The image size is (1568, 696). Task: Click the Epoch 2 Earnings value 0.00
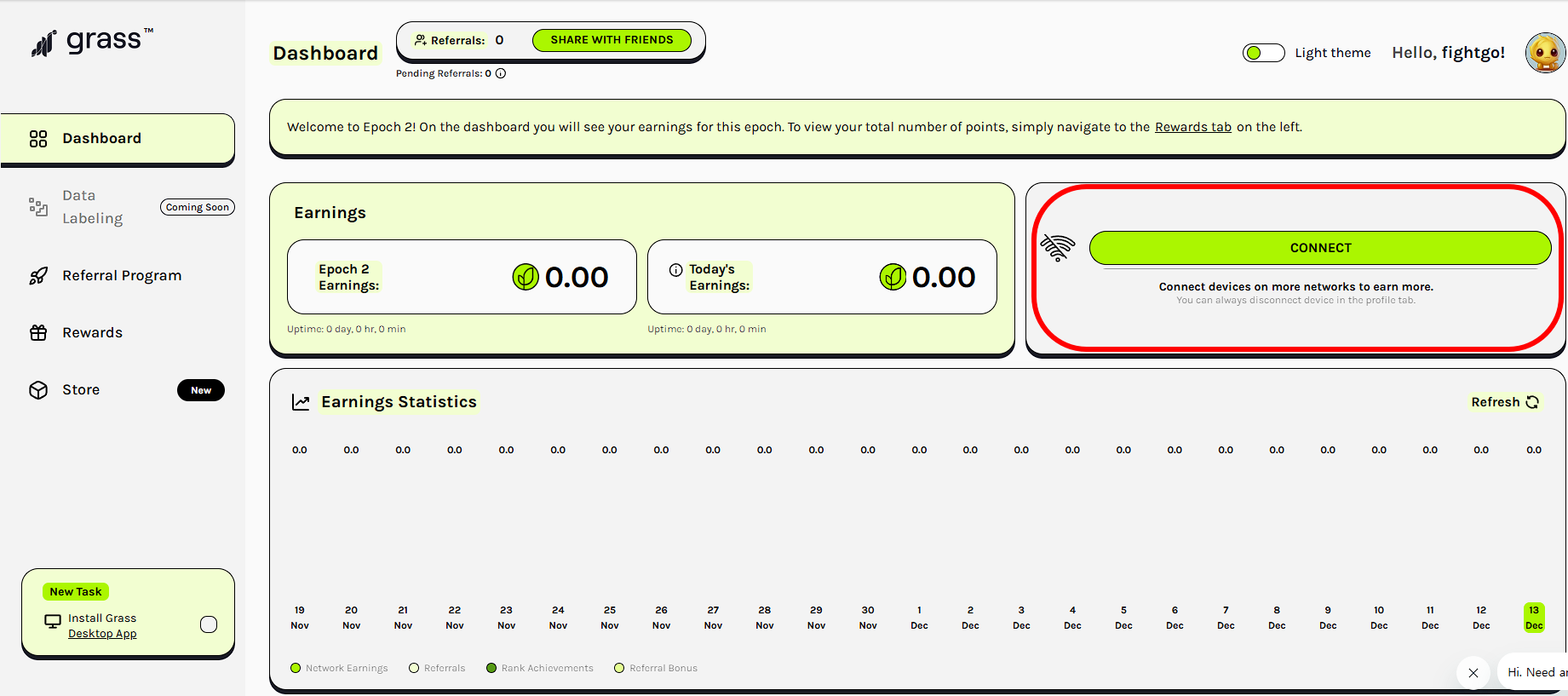click(577, 277)
